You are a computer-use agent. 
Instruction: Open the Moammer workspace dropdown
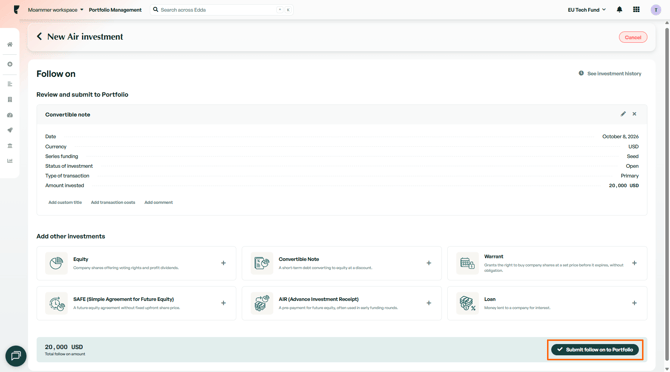point(56,10)
